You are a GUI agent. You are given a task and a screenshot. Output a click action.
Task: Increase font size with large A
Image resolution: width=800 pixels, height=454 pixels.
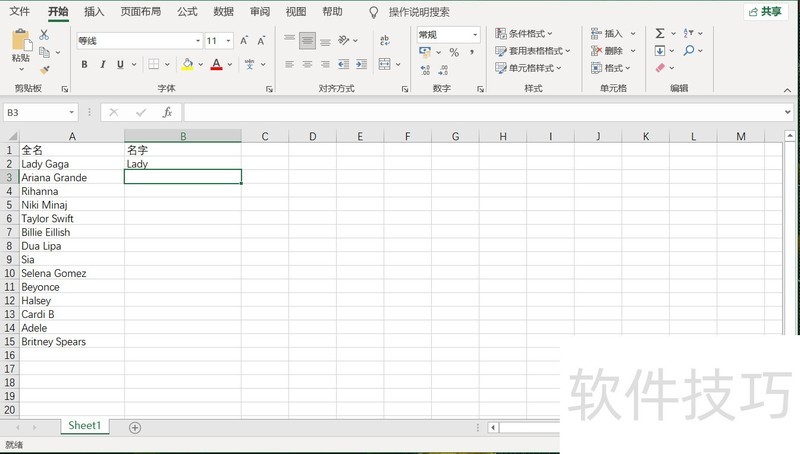244,41
